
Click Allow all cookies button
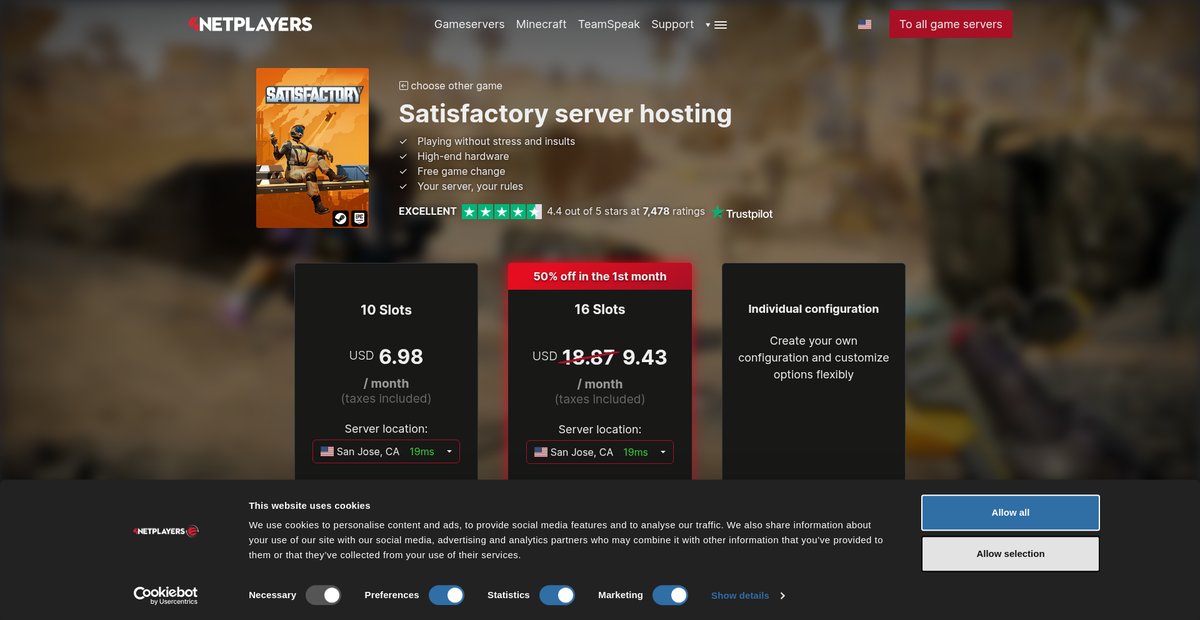coord(1010,513)
